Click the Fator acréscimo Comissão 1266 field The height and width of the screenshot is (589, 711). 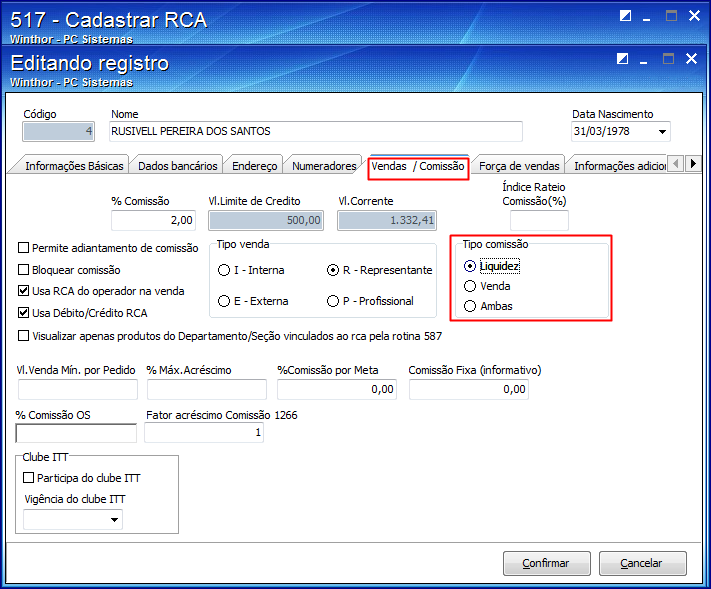coord(204,433)
